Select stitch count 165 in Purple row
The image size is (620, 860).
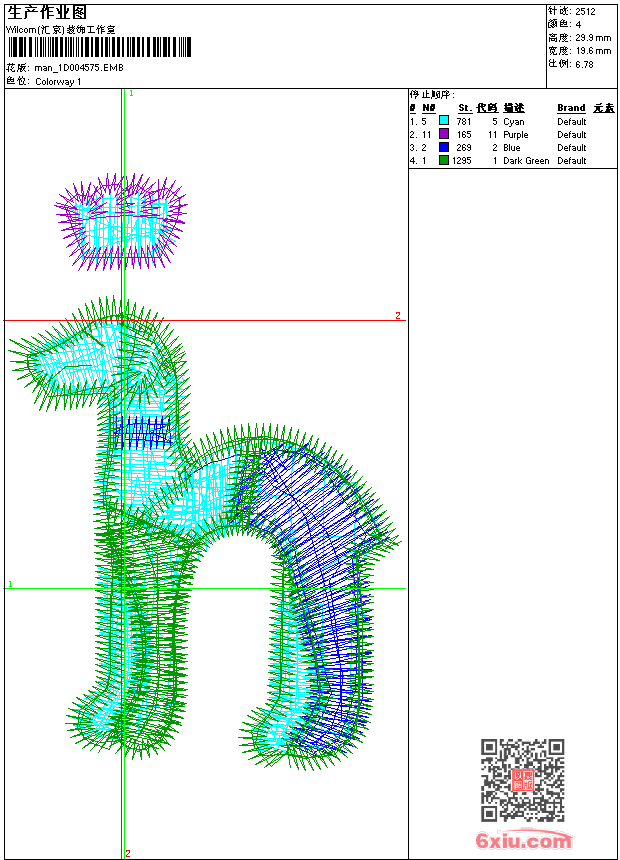(464, 135)
